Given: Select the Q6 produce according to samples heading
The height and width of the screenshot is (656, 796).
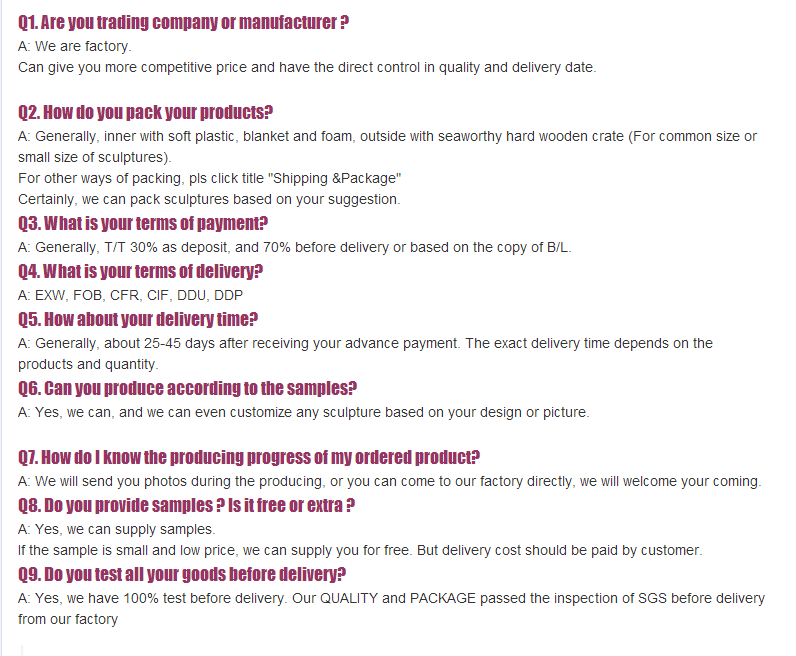Looking at the screenshot, I should coord(188,388).
